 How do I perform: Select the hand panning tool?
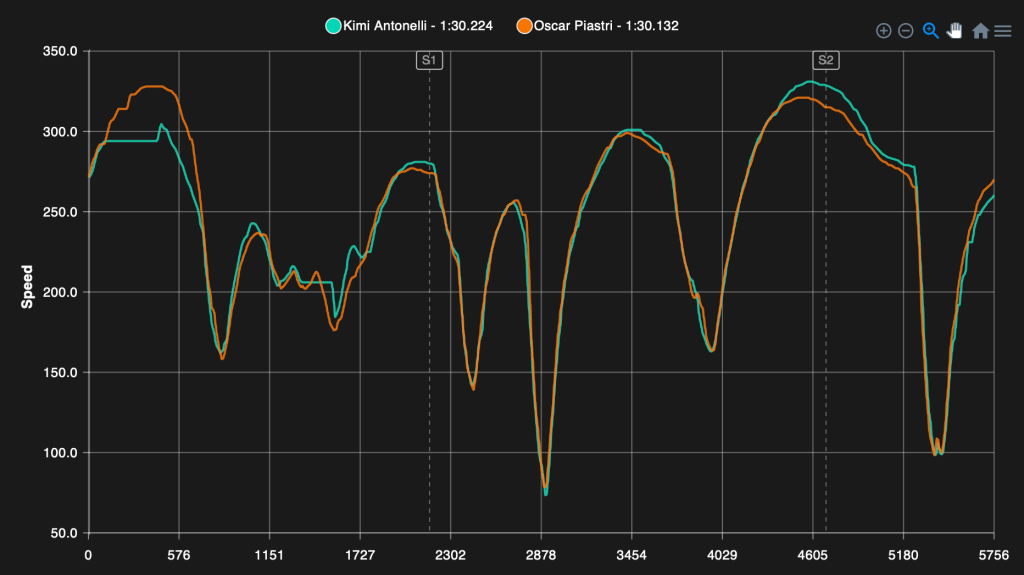point(955,31)
